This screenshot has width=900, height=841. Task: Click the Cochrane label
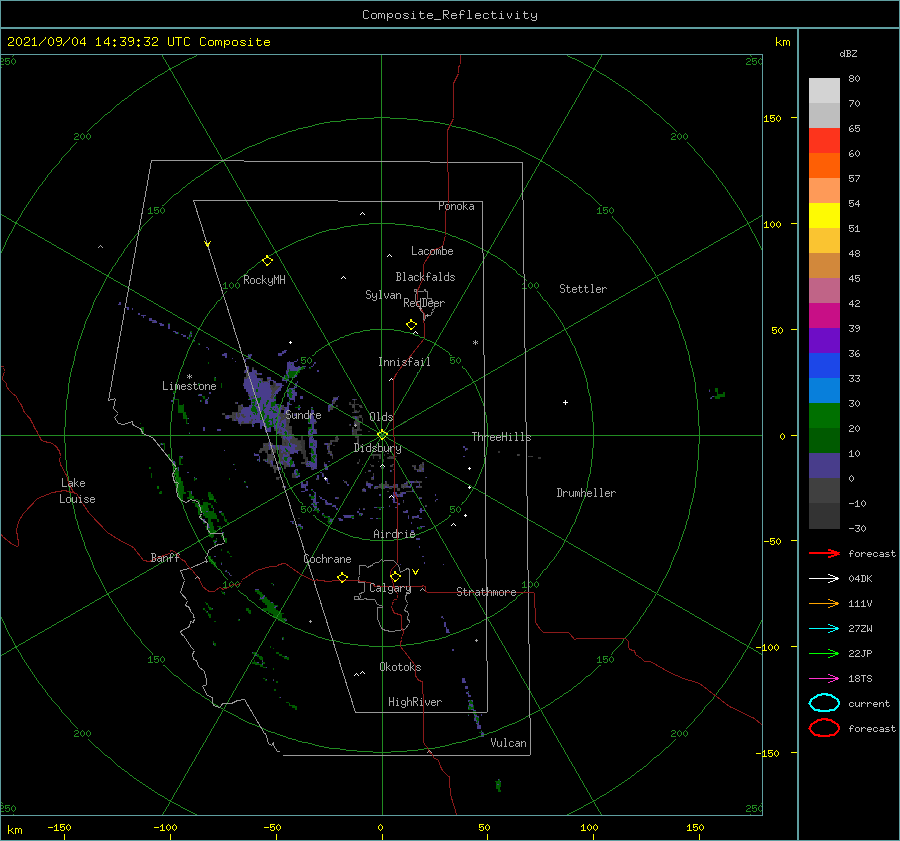[327, 559]
